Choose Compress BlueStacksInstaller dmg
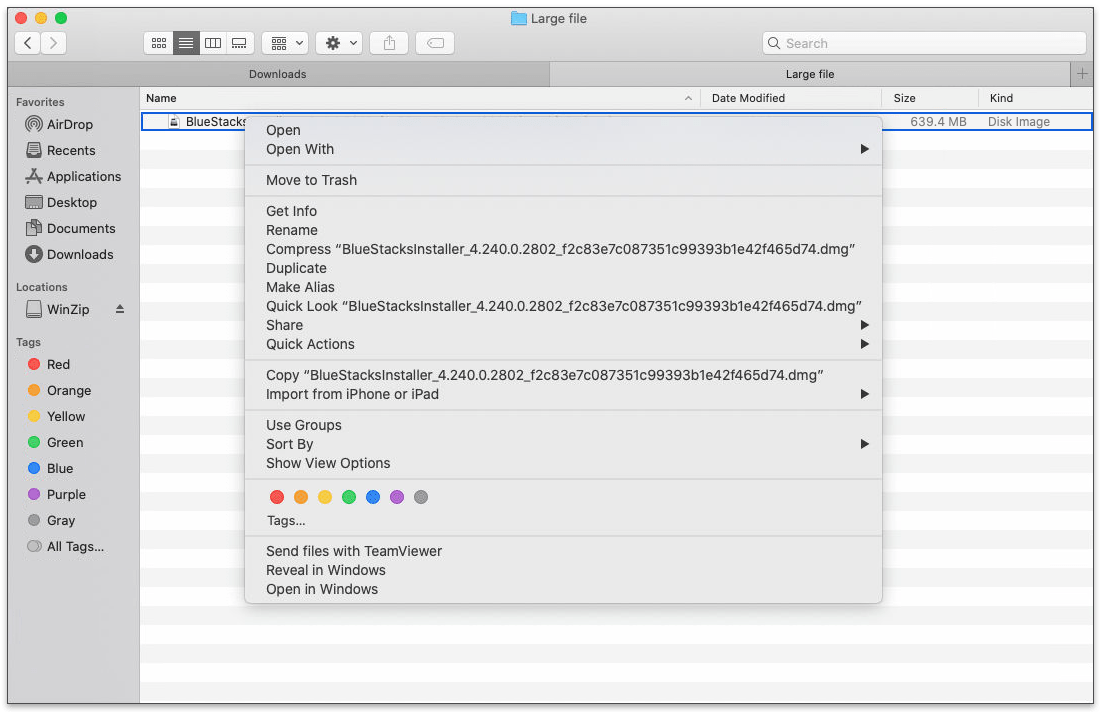The image size is (1102, 712). click(x=563, y=249)
